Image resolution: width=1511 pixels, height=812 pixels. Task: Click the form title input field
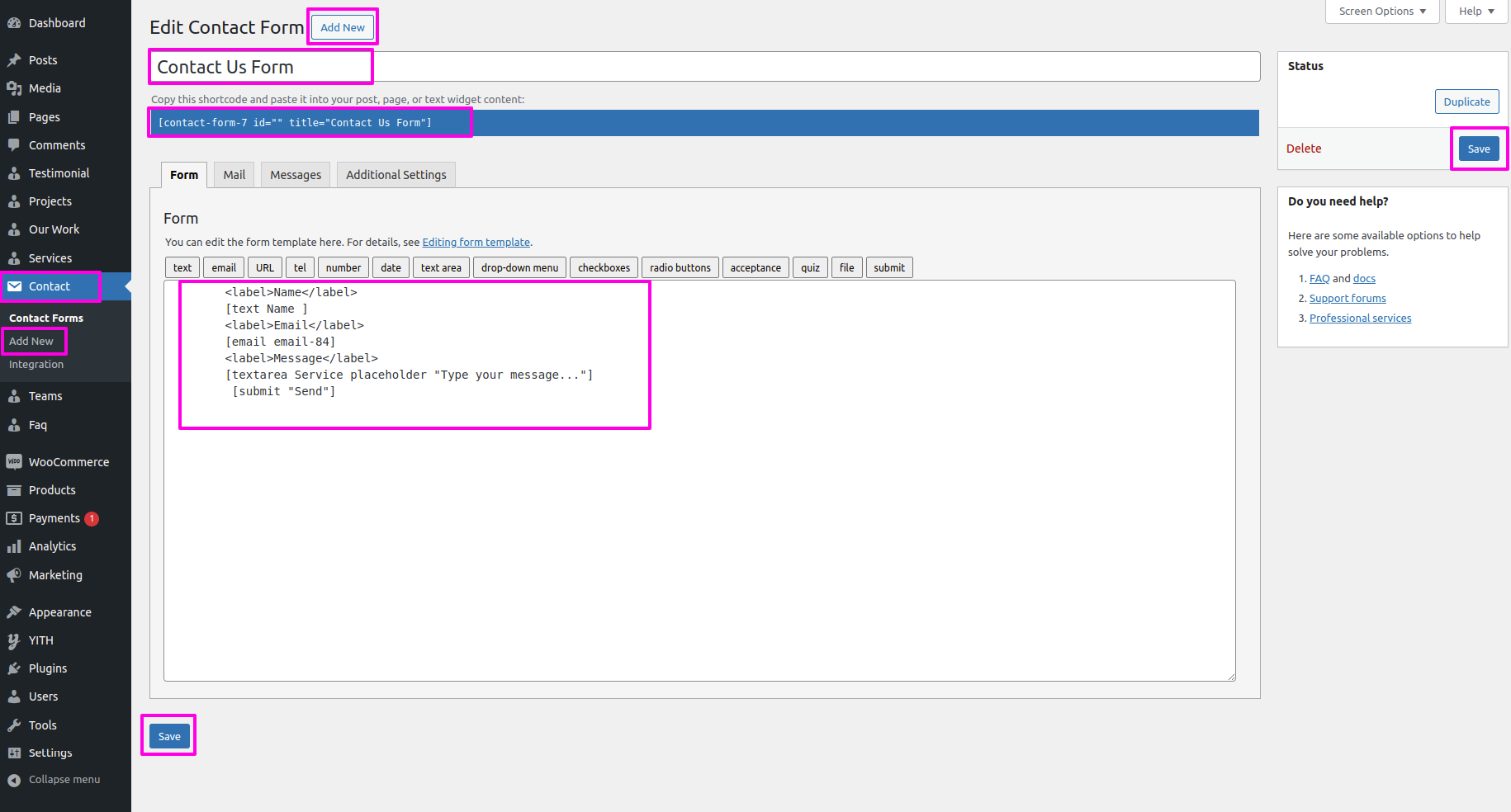coord(703,67)
